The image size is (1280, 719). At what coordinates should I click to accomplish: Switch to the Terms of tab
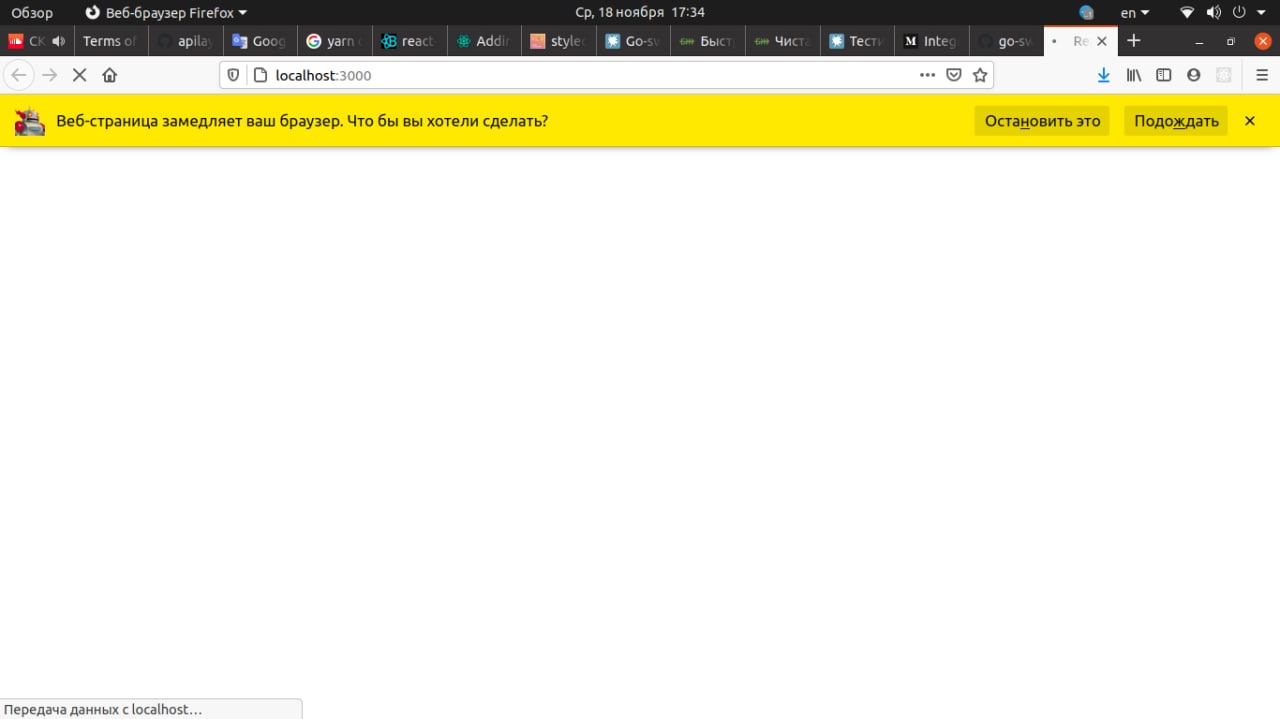click(111, 41)
